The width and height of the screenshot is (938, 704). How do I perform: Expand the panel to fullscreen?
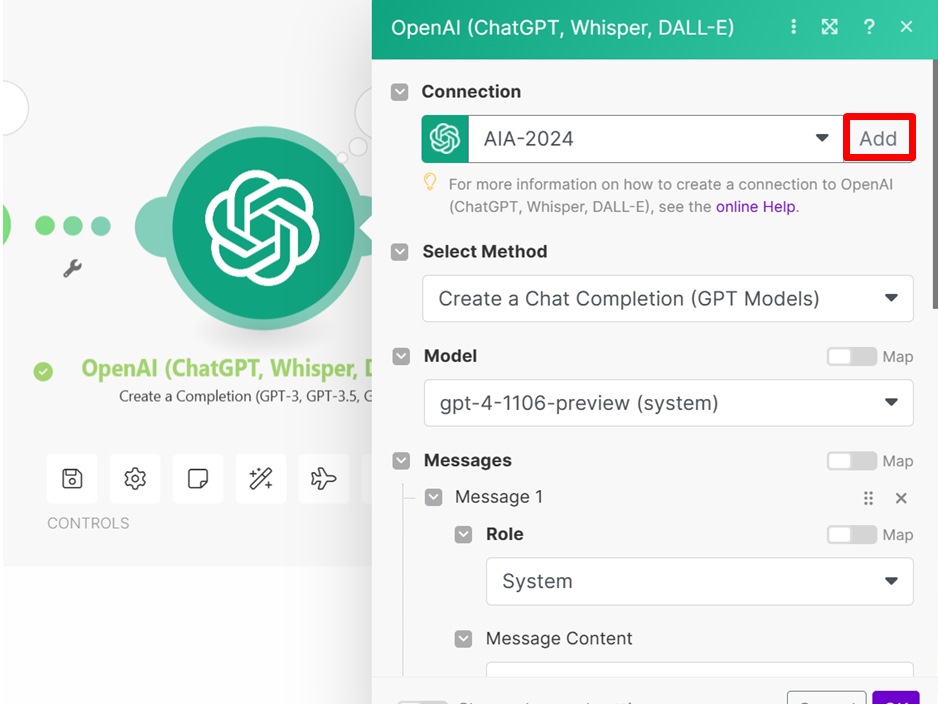pyautogui.click(x=830, y=27)
